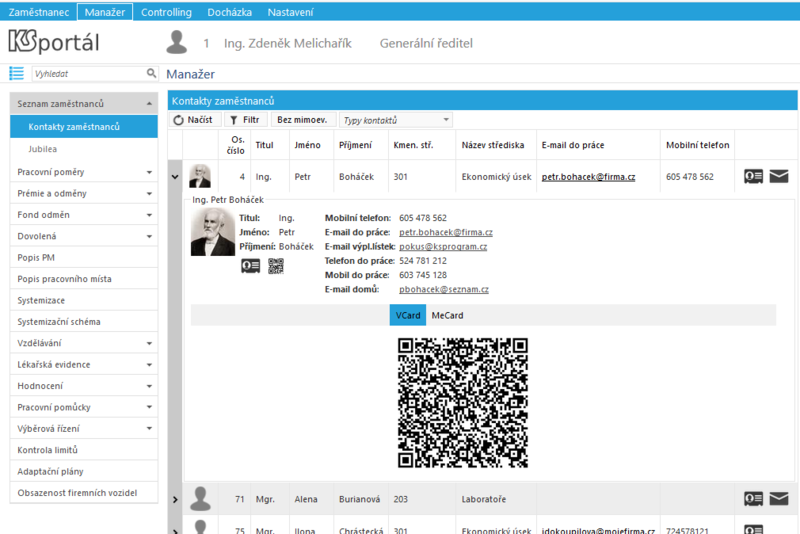Click Laboratoře cell in Burianová row
This screenshot has width=800, height=534.
pos(495,499)
